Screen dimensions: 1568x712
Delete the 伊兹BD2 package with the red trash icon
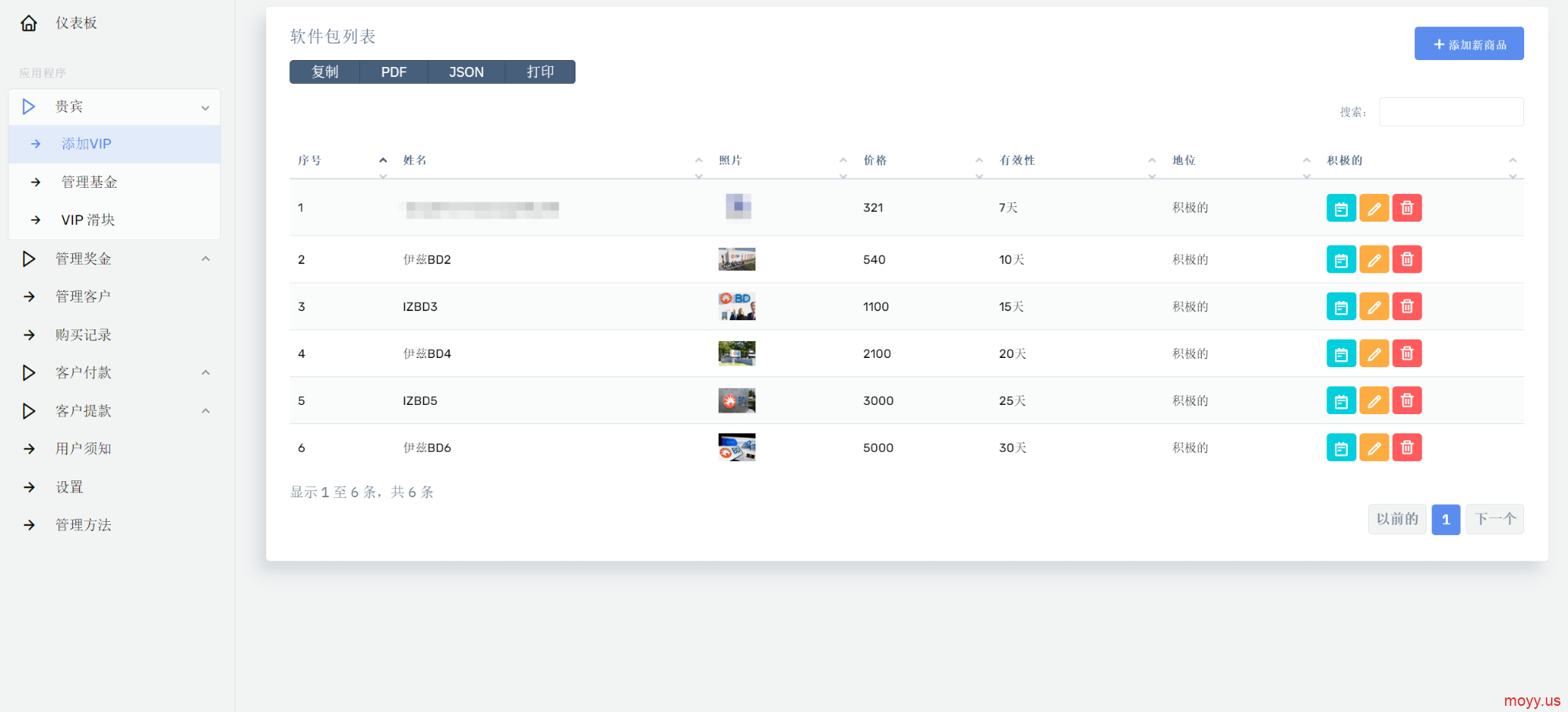[1406, 259]
